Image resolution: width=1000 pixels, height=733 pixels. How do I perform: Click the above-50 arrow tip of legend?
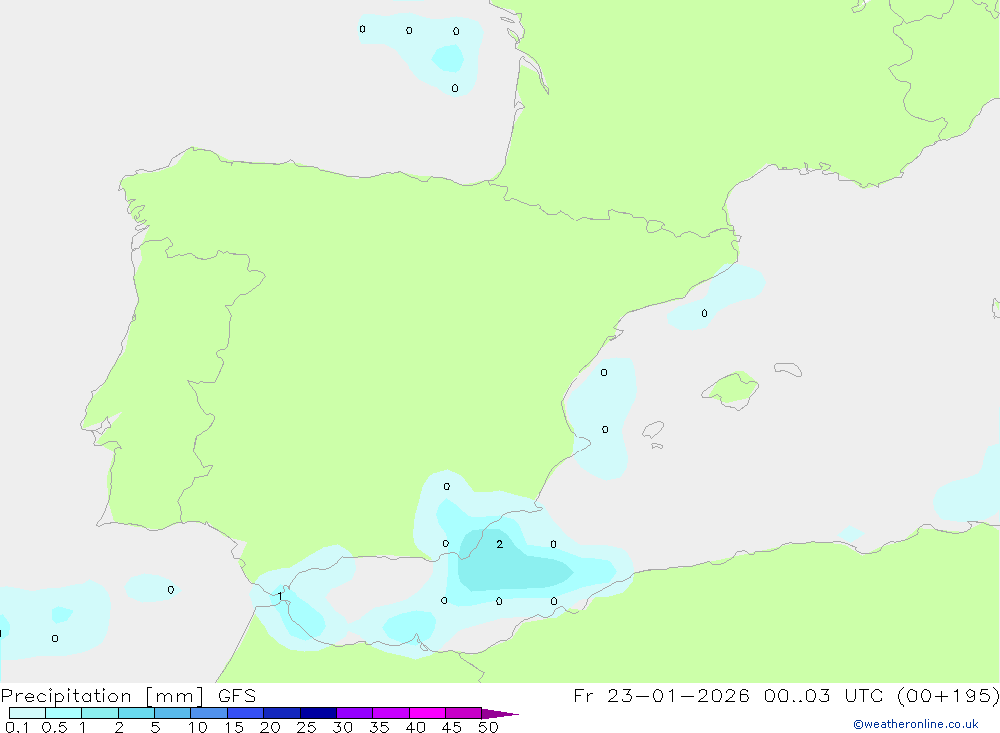pos(500,713)
